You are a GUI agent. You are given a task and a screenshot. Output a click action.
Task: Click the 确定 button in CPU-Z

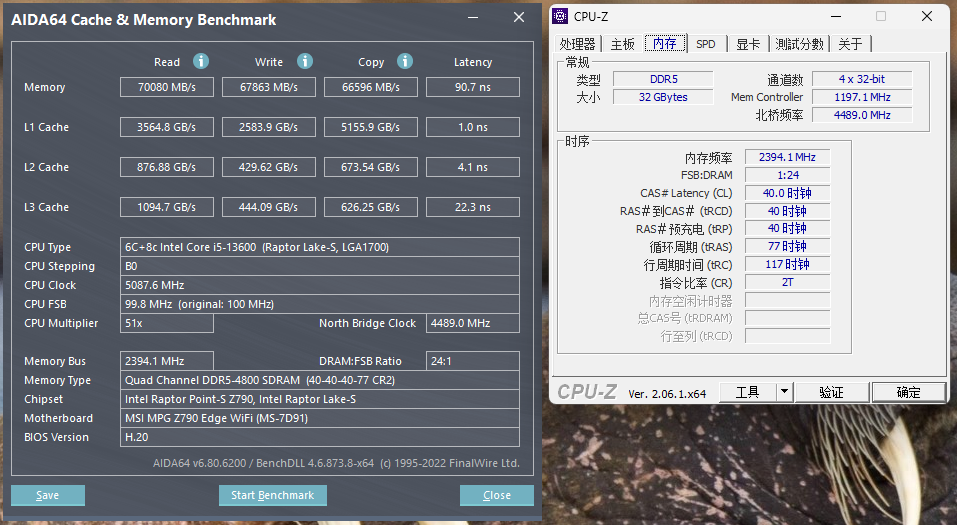pyautogui.click(x=909, y=392)
